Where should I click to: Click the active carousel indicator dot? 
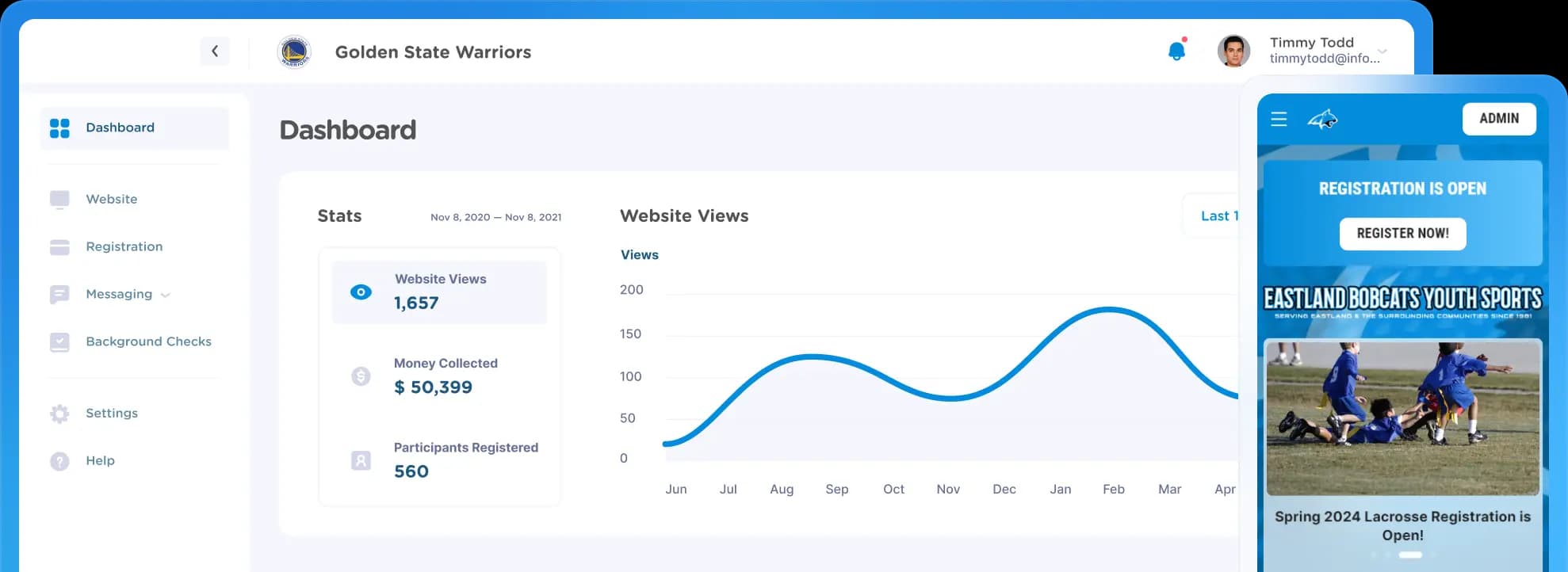[1410, 555]
